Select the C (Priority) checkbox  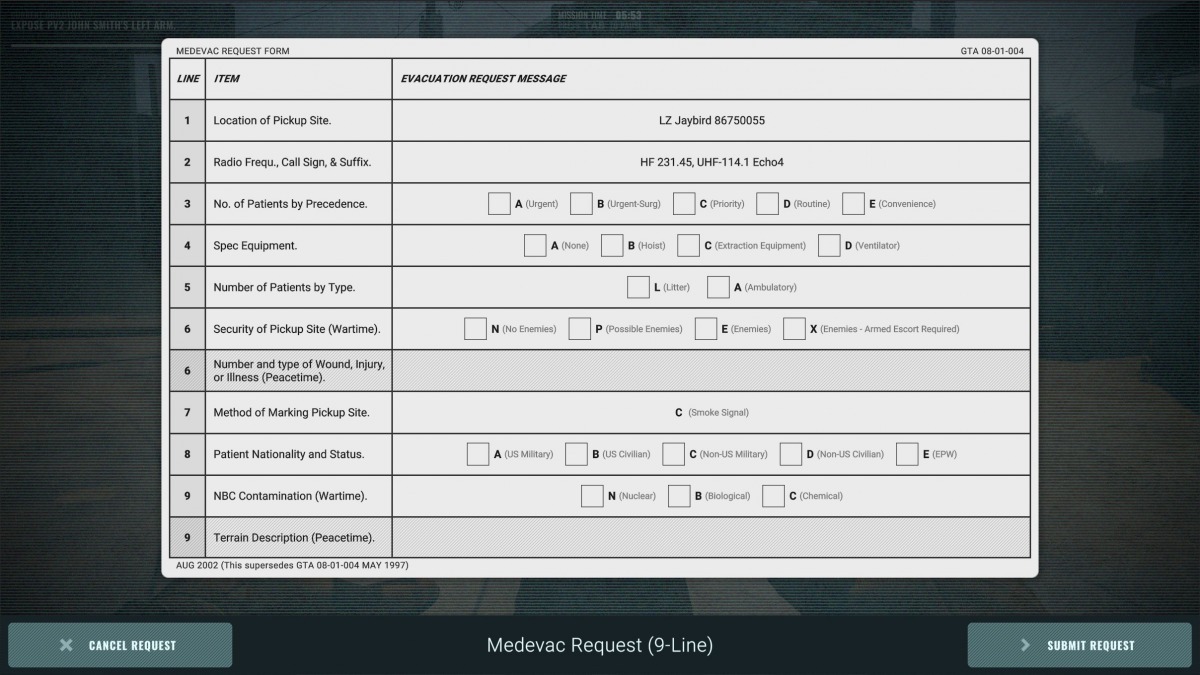[x=684, y=204]
